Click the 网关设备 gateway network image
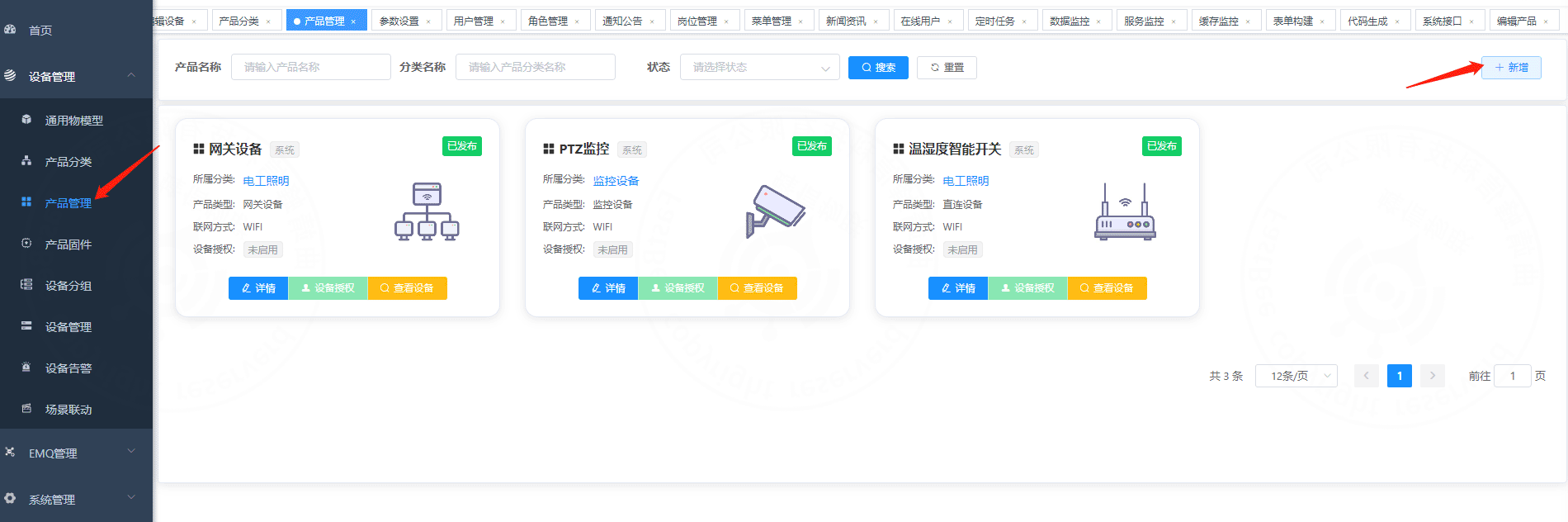This screenshot has height=522, width=1568. click(x=427, y=211)
